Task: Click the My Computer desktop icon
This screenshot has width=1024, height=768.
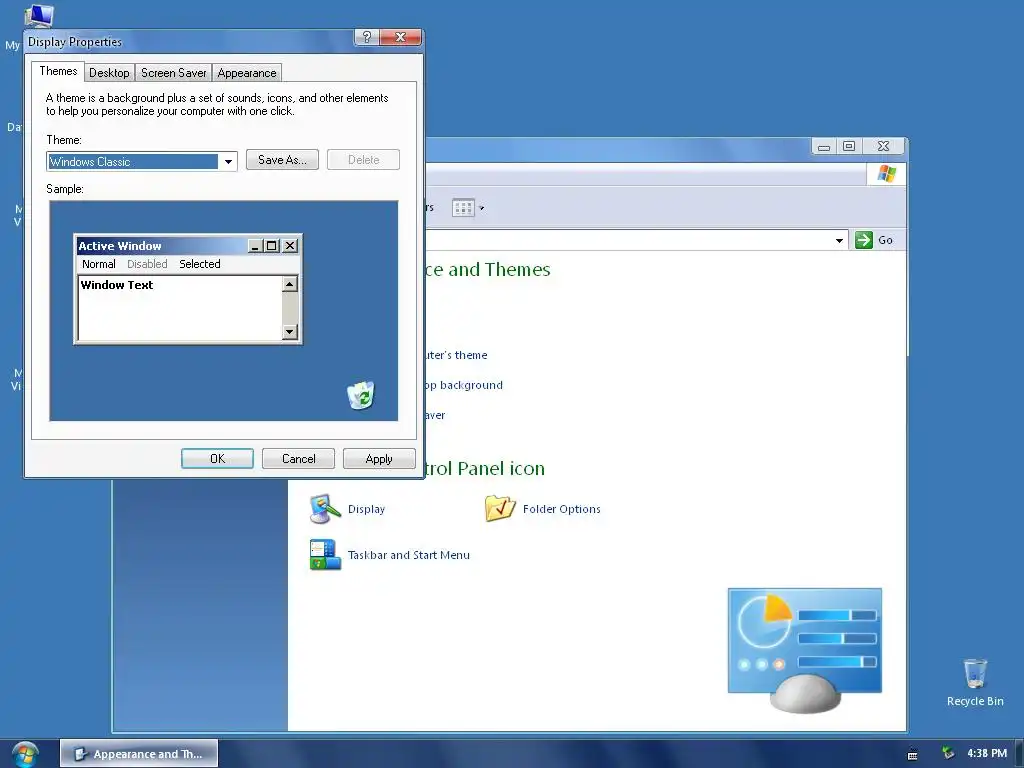Action: 39,14
